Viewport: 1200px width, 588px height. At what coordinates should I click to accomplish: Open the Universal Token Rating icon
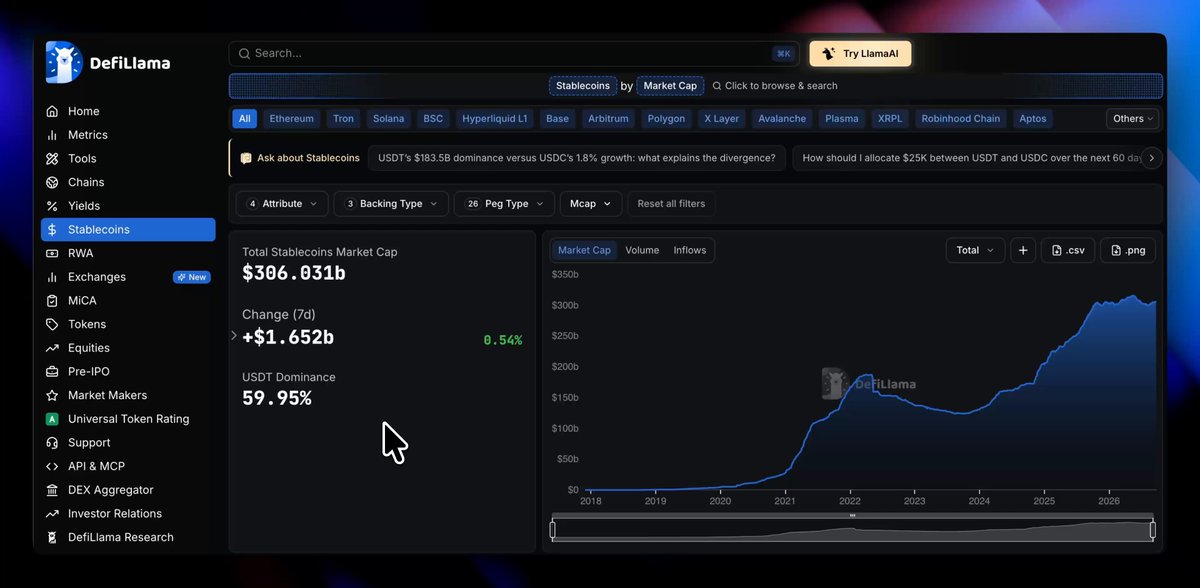[52, 419]
